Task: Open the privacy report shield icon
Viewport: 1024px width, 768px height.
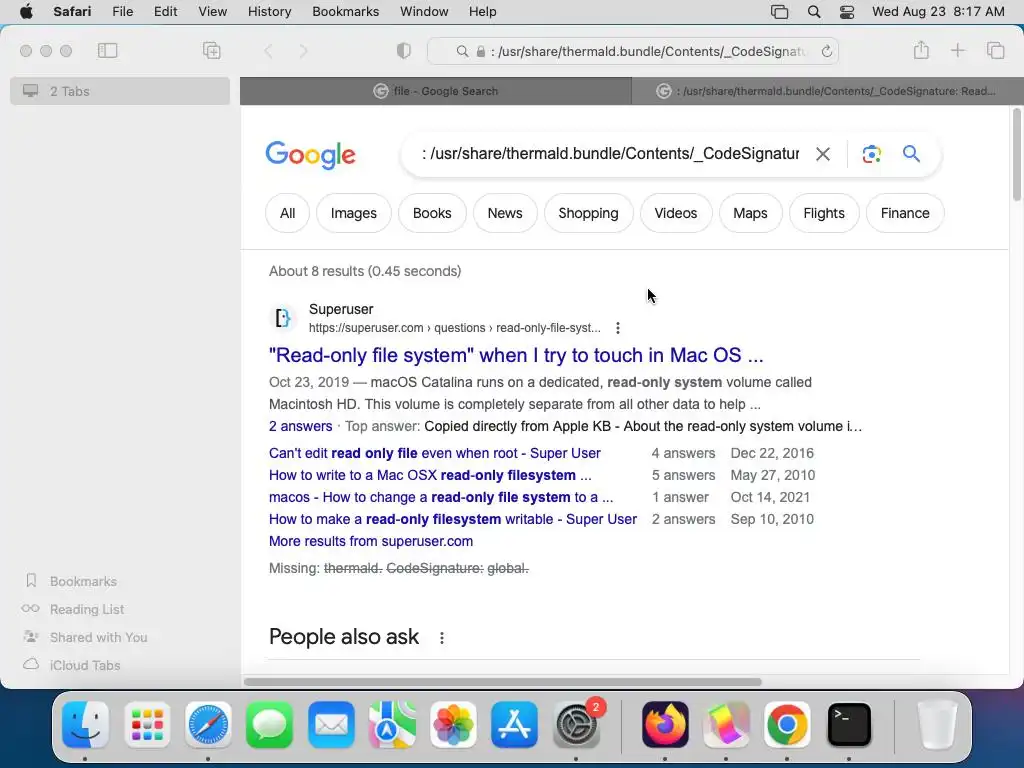Action: click(x=404, y=51)
